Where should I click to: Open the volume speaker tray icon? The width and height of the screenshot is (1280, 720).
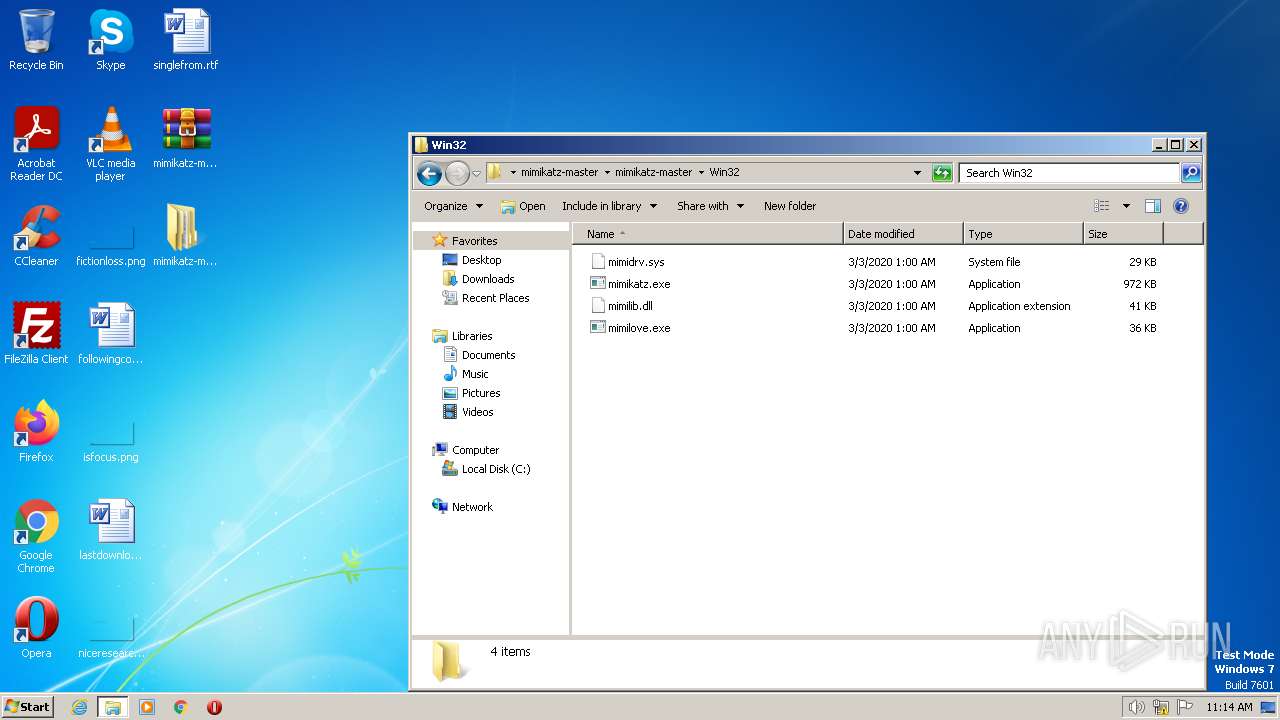pyautogui.click(x=1136, y=707)
